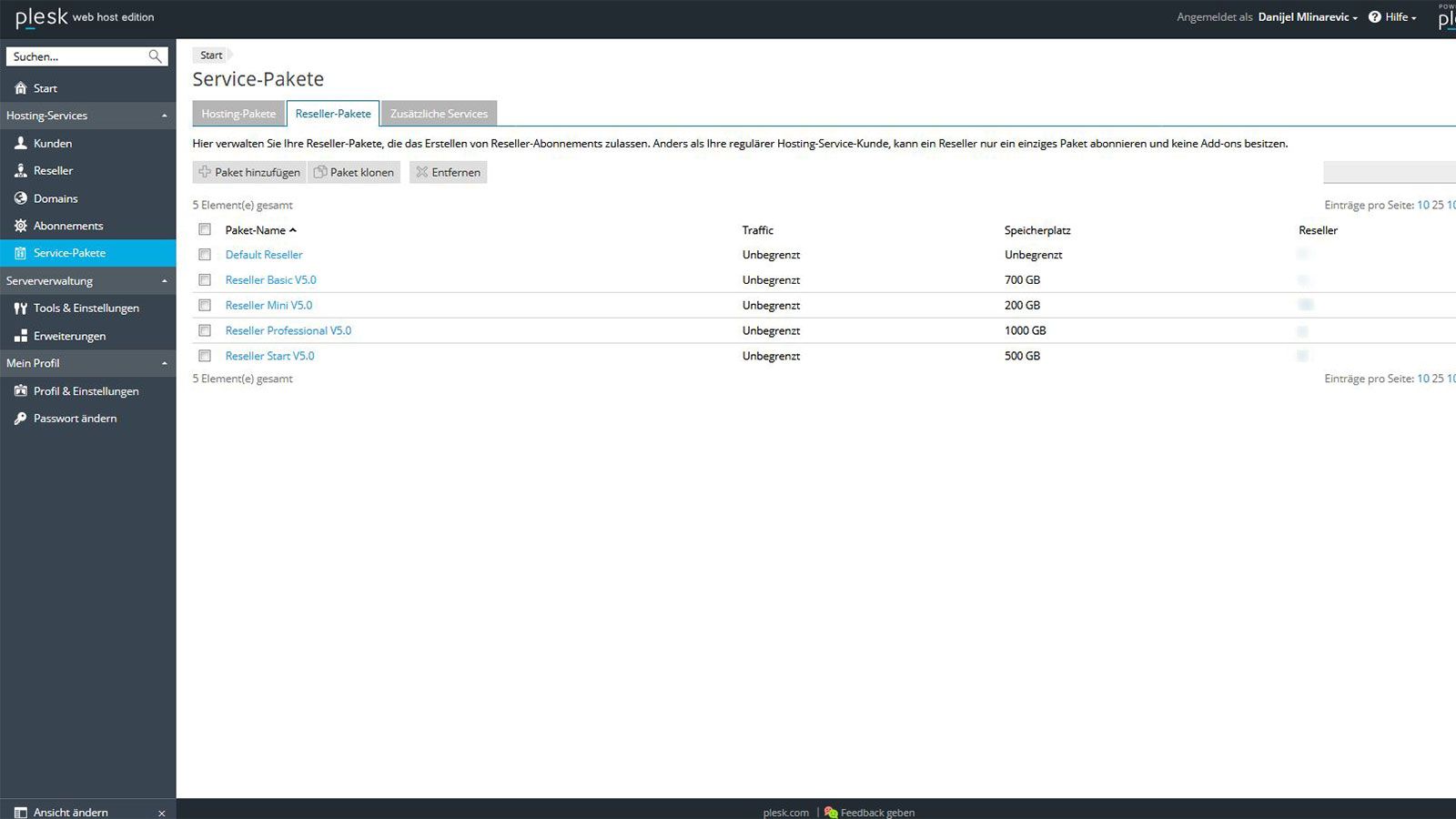Open Domains using the globe icon
The image size is (1456, 819).
click(21, 197)
